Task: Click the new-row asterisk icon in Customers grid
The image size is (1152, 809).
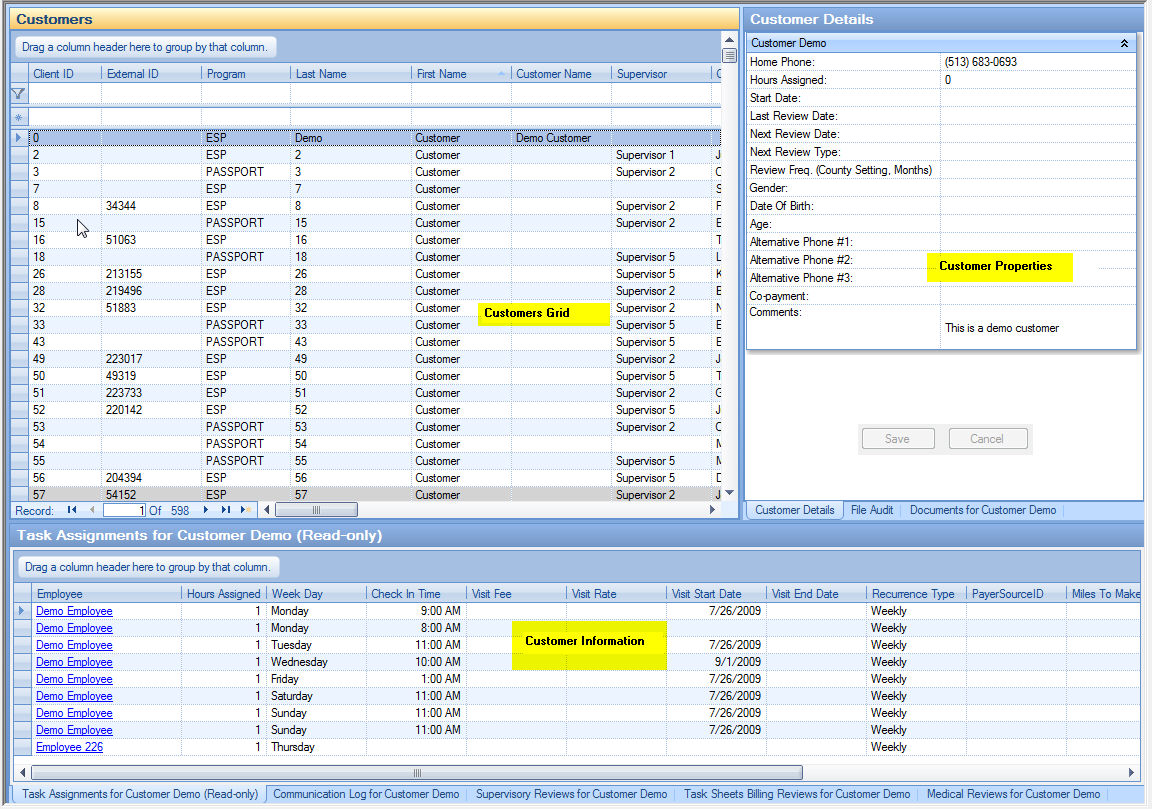Action: pos(18,117)
